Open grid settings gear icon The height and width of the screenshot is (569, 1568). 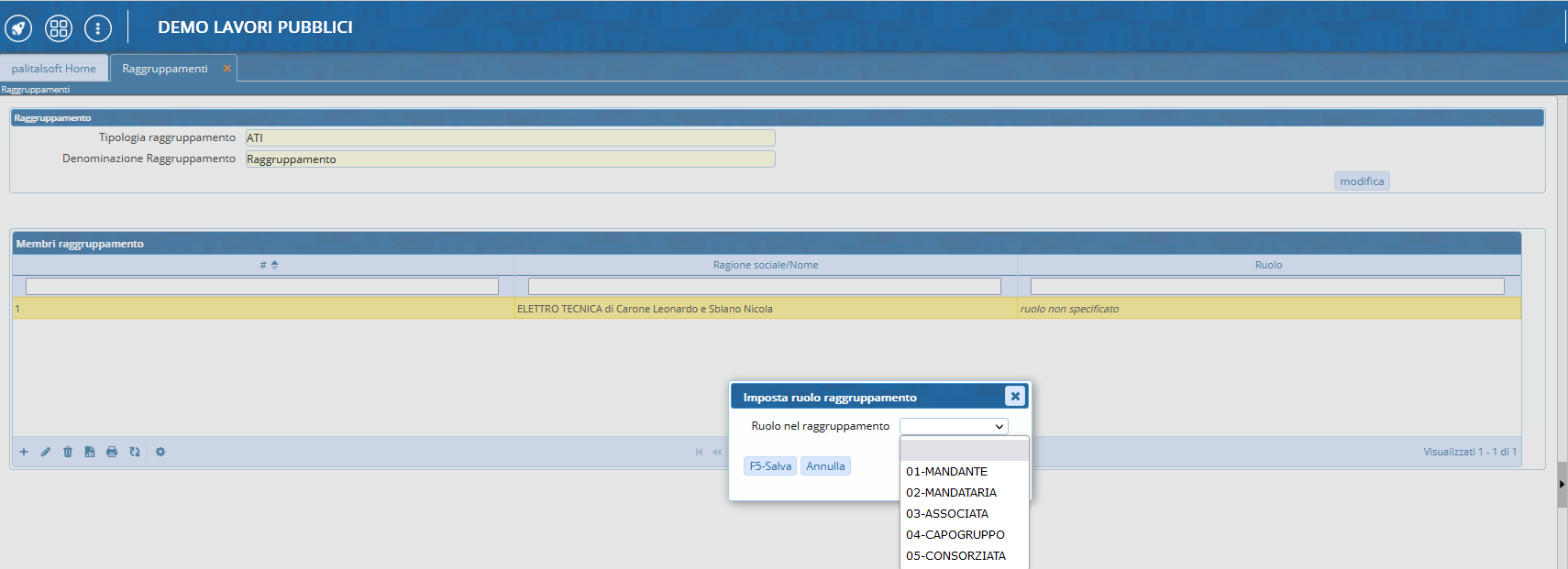coord(160,452)
